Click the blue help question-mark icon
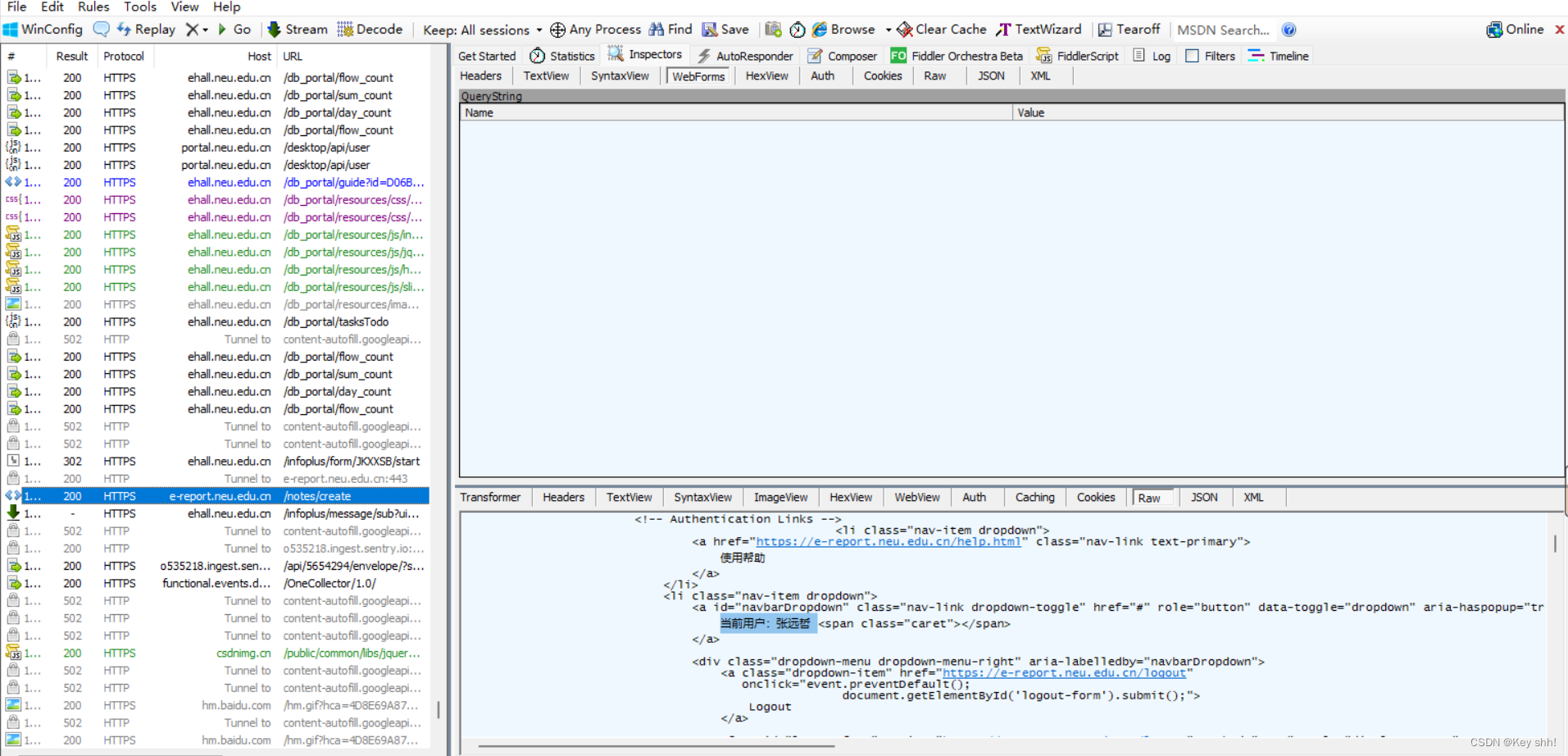 pyautogui.click(x=1289, y=30)
